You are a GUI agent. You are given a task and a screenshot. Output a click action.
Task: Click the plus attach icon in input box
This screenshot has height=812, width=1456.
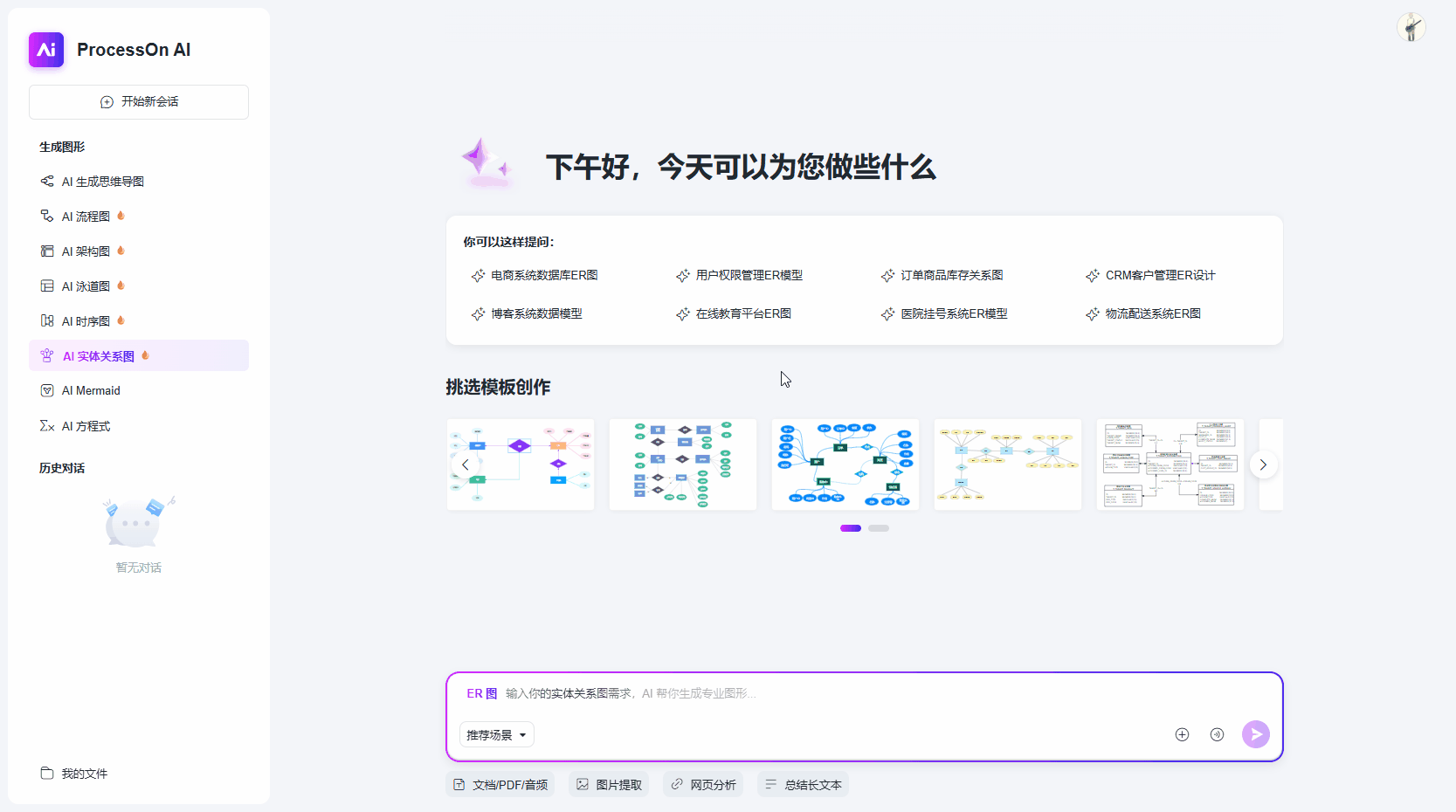(x=1182, y=734)
